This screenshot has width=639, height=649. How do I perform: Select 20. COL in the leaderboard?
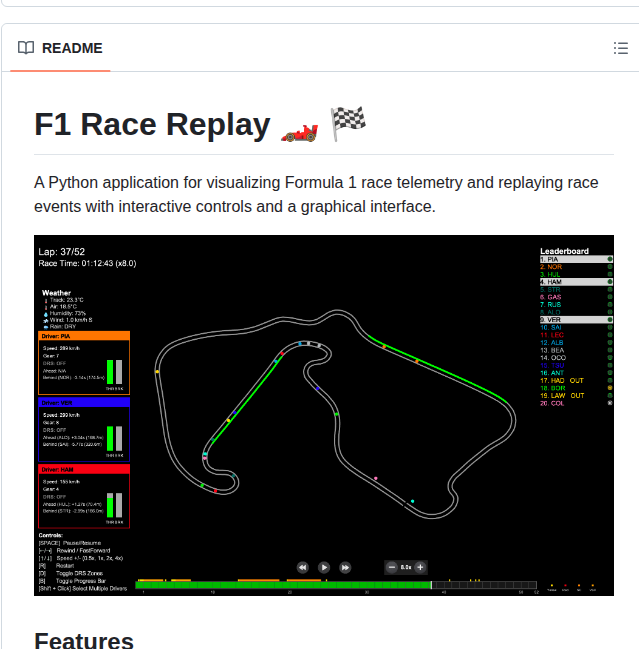576,403
